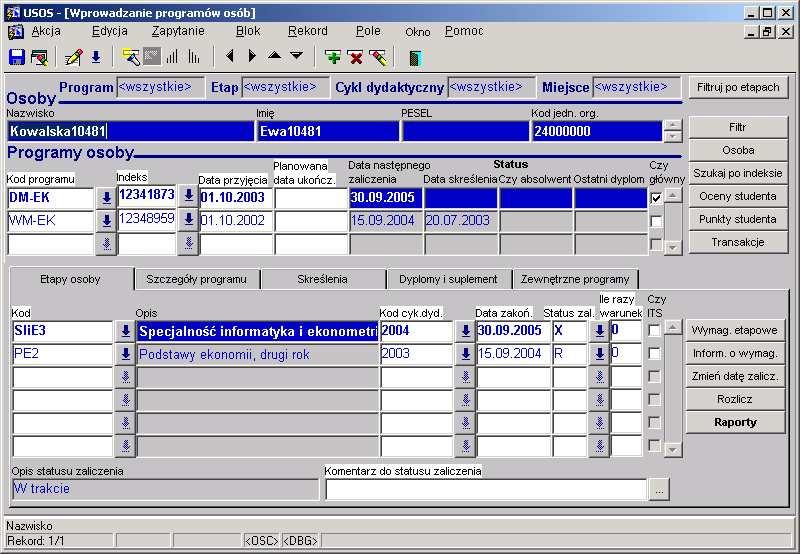Click Wymag. etapowe button

point(735,330)
